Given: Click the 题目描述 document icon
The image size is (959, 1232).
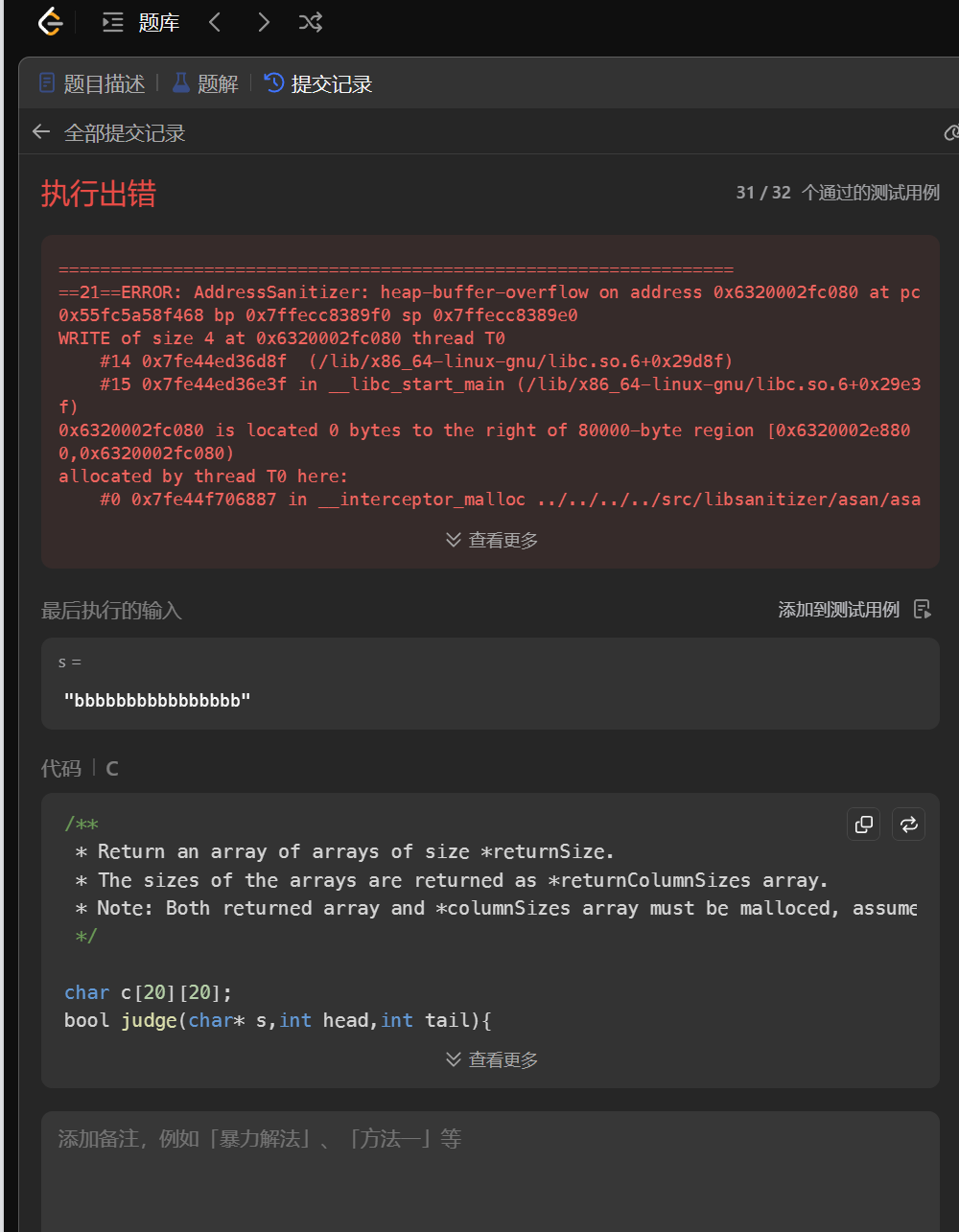Looking at the screenshot, I should 47,82.
